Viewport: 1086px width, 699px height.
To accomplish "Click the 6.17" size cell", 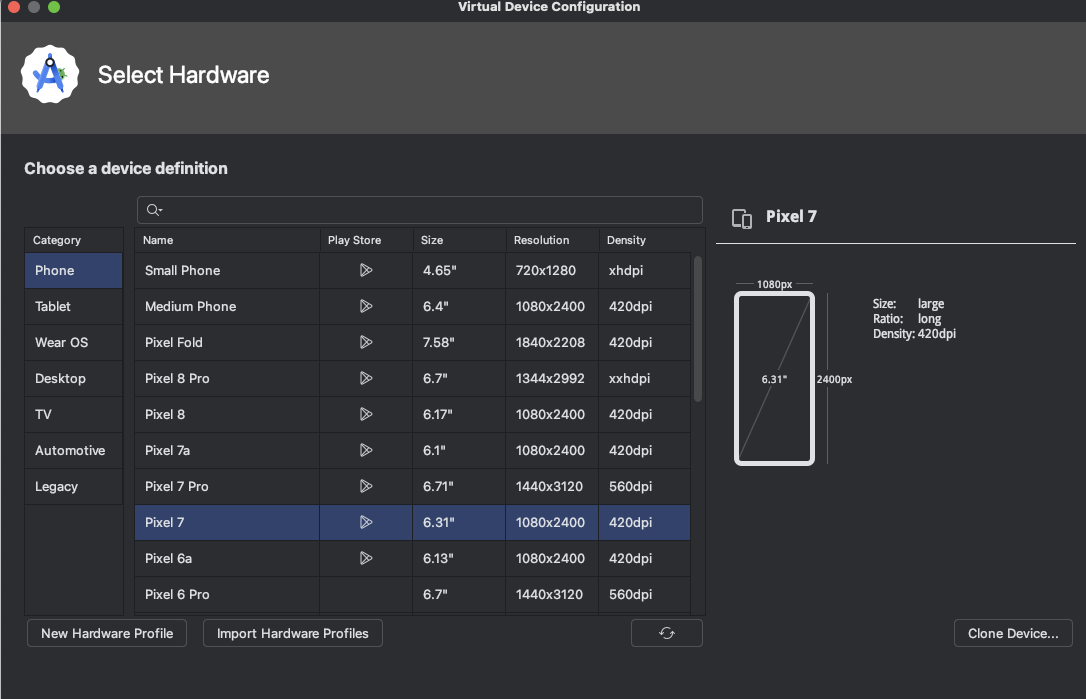I will point(459,414).
